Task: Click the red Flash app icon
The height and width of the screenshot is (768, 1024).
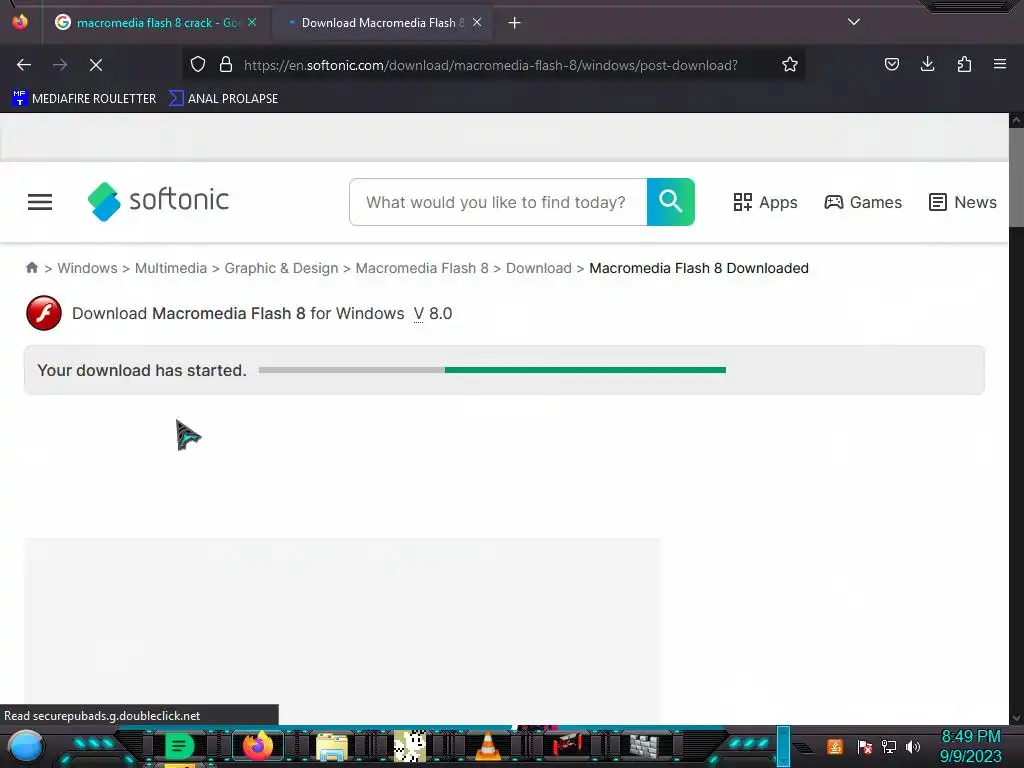Action: click(x=44, y=313)
